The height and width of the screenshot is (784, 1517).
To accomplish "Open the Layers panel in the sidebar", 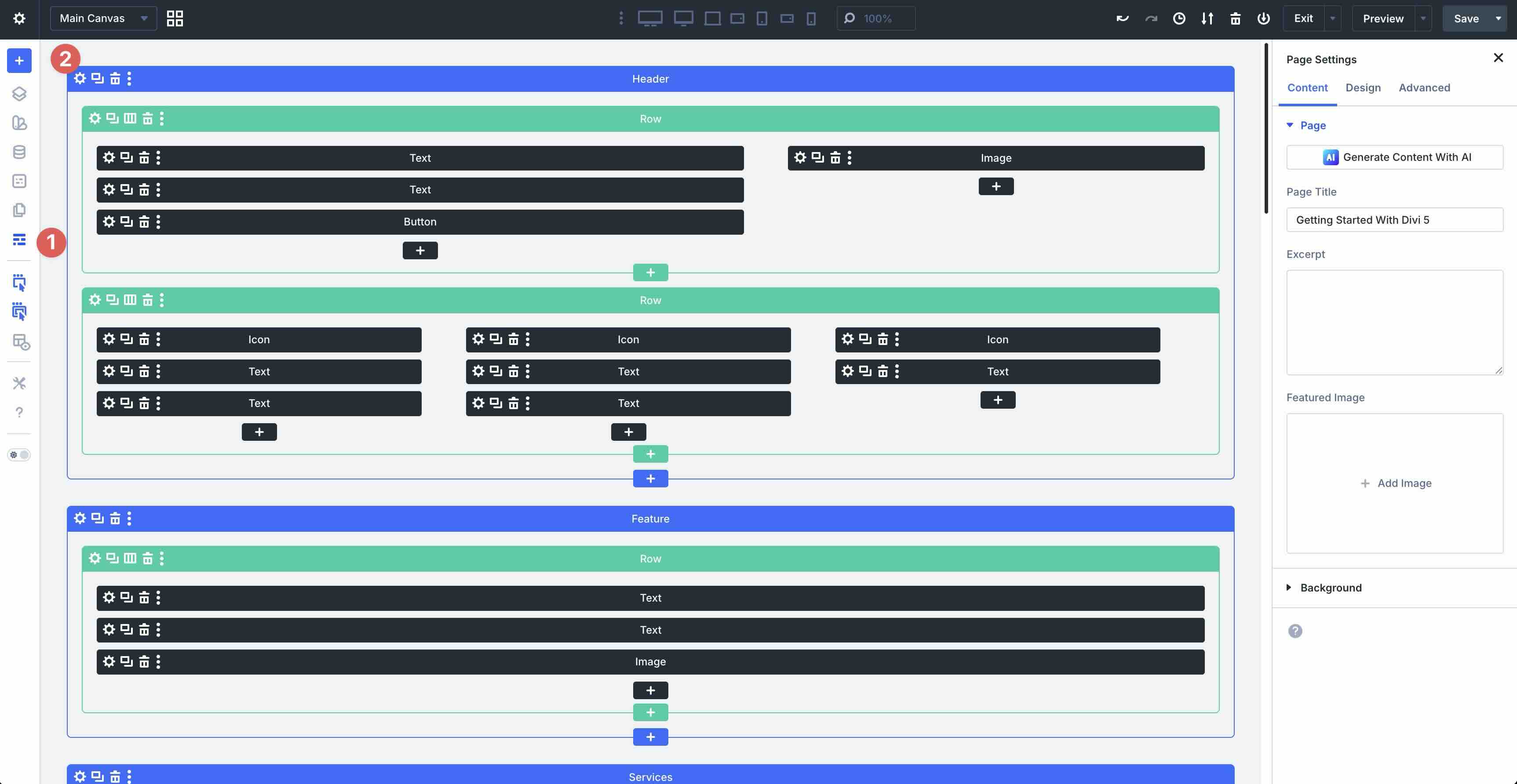I will coord(19,94).
